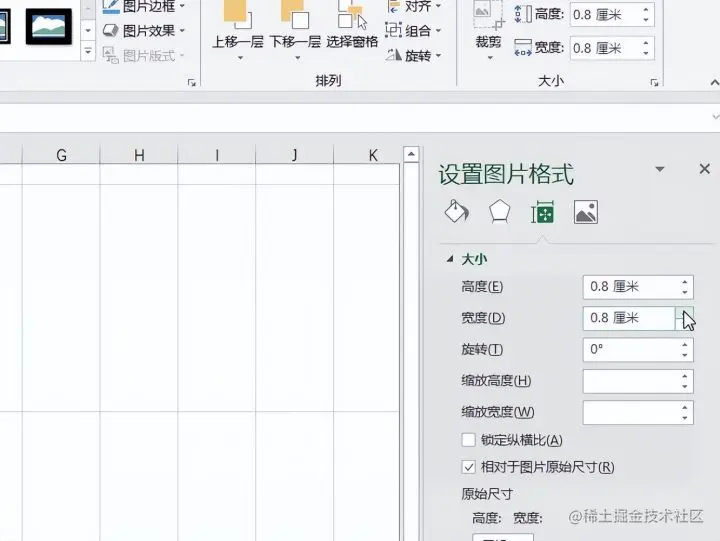The width and height of the screenshot is (720, 541).
Task: Select column H header
Action: click(139, 155)
